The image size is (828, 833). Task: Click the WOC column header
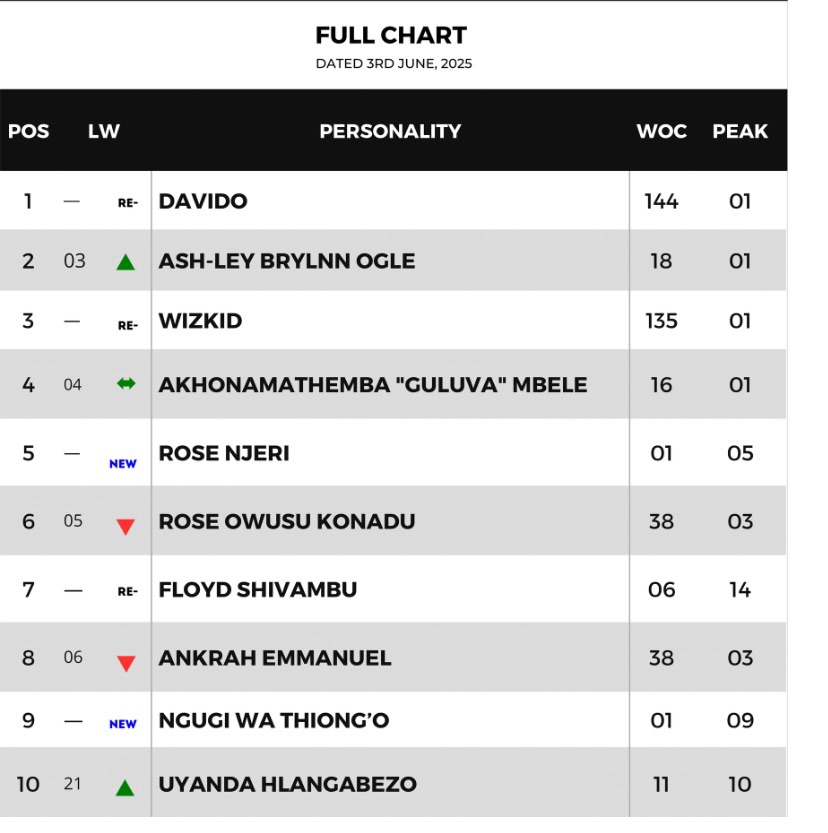[662, 131]
